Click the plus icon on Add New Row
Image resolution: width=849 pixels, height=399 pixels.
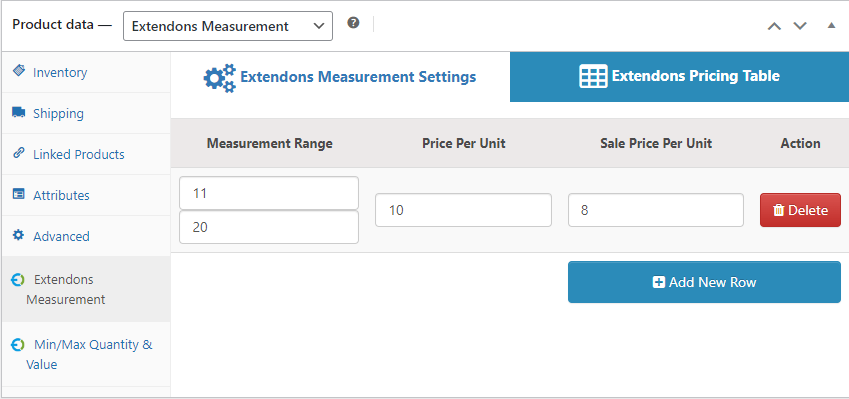point(658,282)
